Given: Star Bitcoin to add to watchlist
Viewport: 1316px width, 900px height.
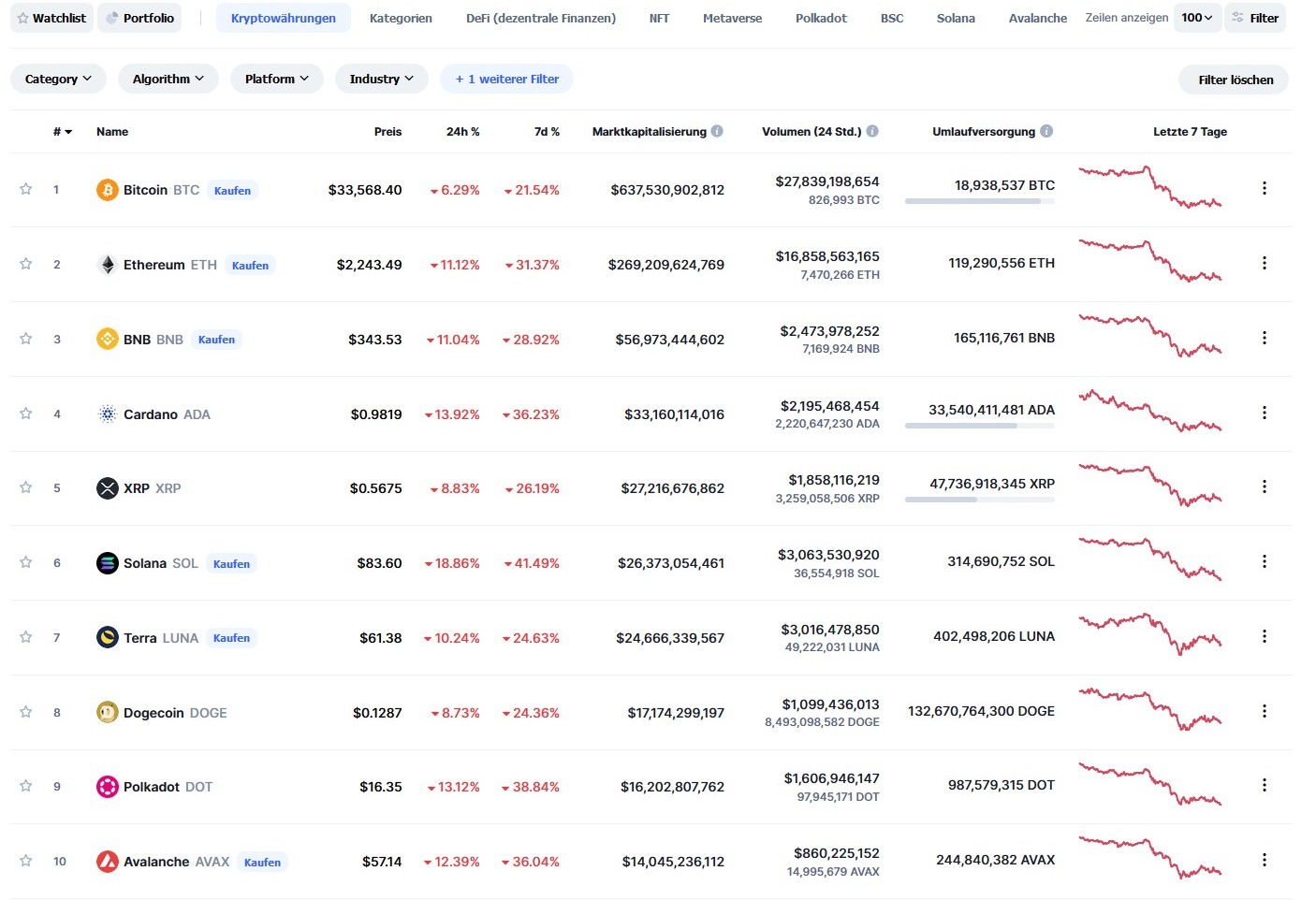Looking at the screenshot, I should (26, 189).
